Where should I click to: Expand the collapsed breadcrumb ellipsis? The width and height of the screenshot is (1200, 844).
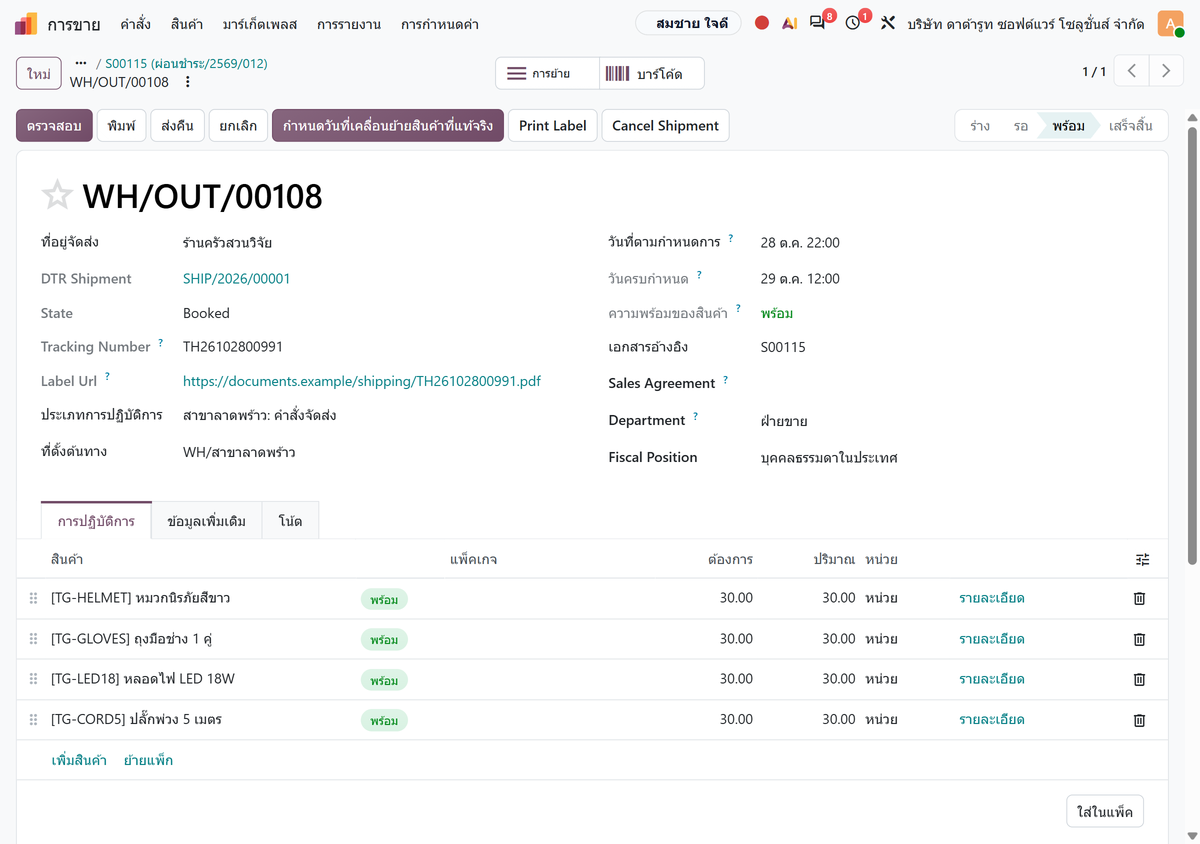(81, 63)
